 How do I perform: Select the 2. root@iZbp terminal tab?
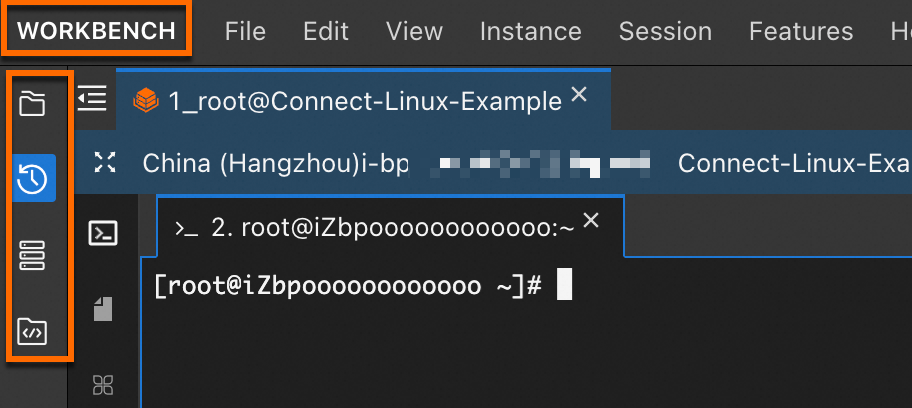point(375,229)
